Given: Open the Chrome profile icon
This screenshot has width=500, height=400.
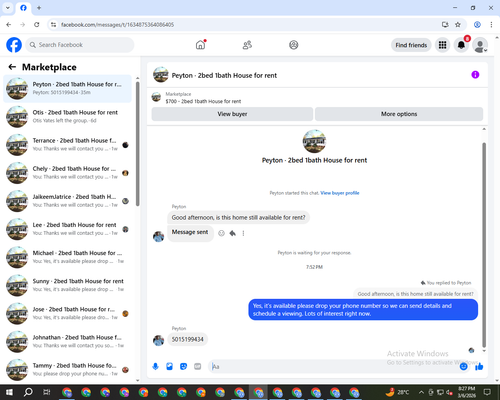Looking at the screenshot, I should click(x=477, y=25).
